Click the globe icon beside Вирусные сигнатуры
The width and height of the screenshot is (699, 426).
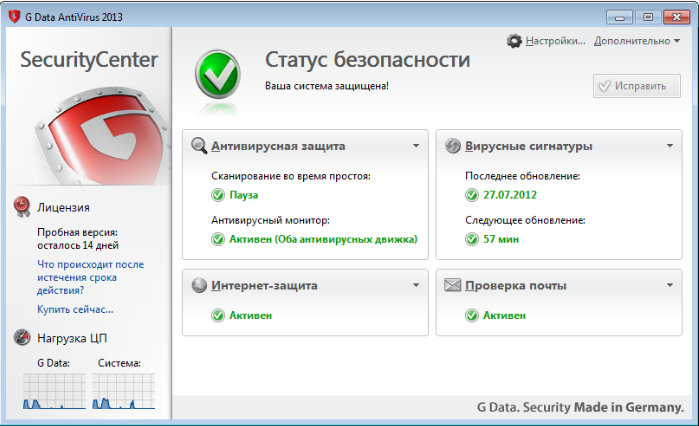pyautogui.click(x=452, y=146)
